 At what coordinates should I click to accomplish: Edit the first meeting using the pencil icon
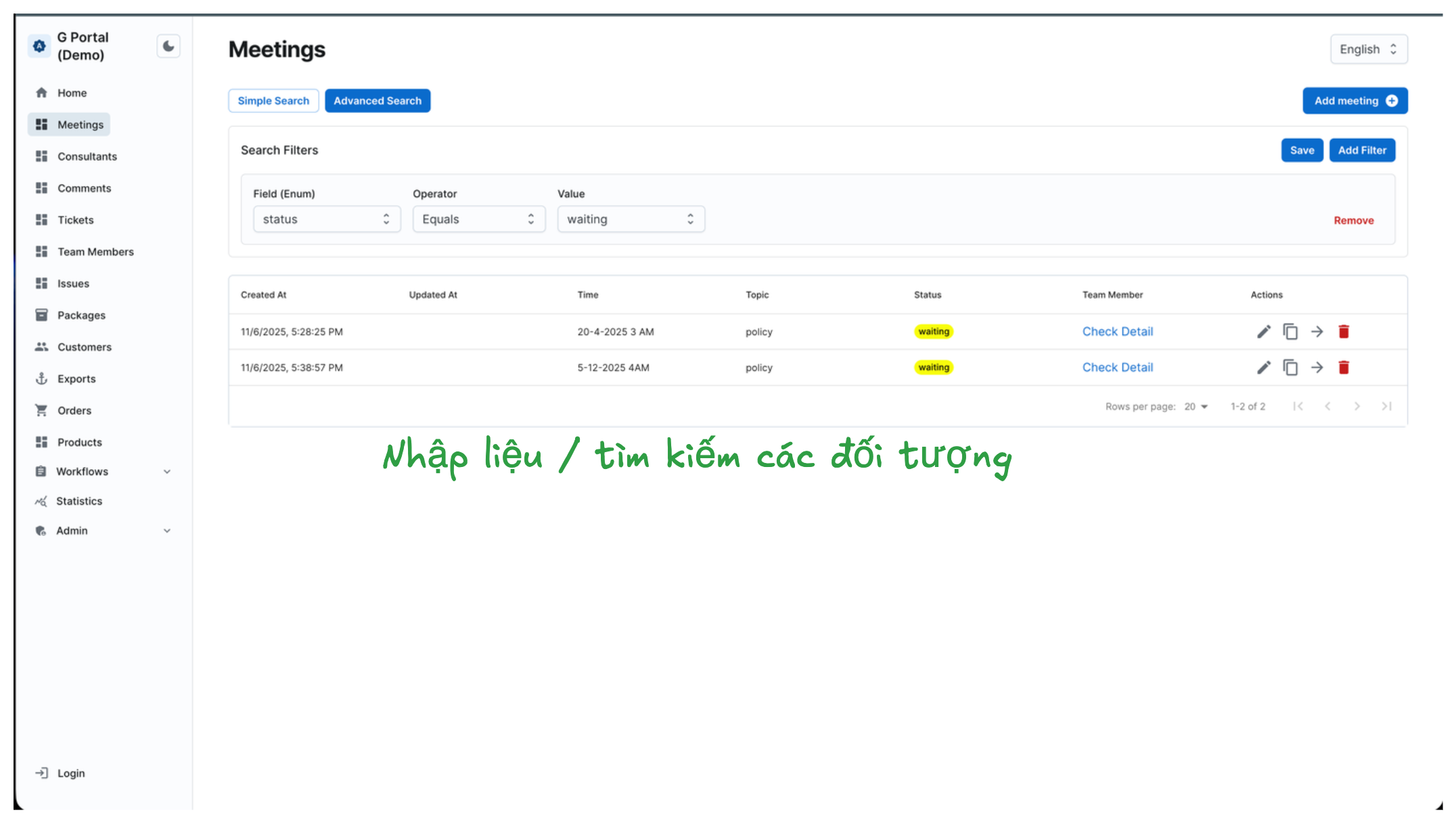pyautogui.click(x=1263, y=331)
